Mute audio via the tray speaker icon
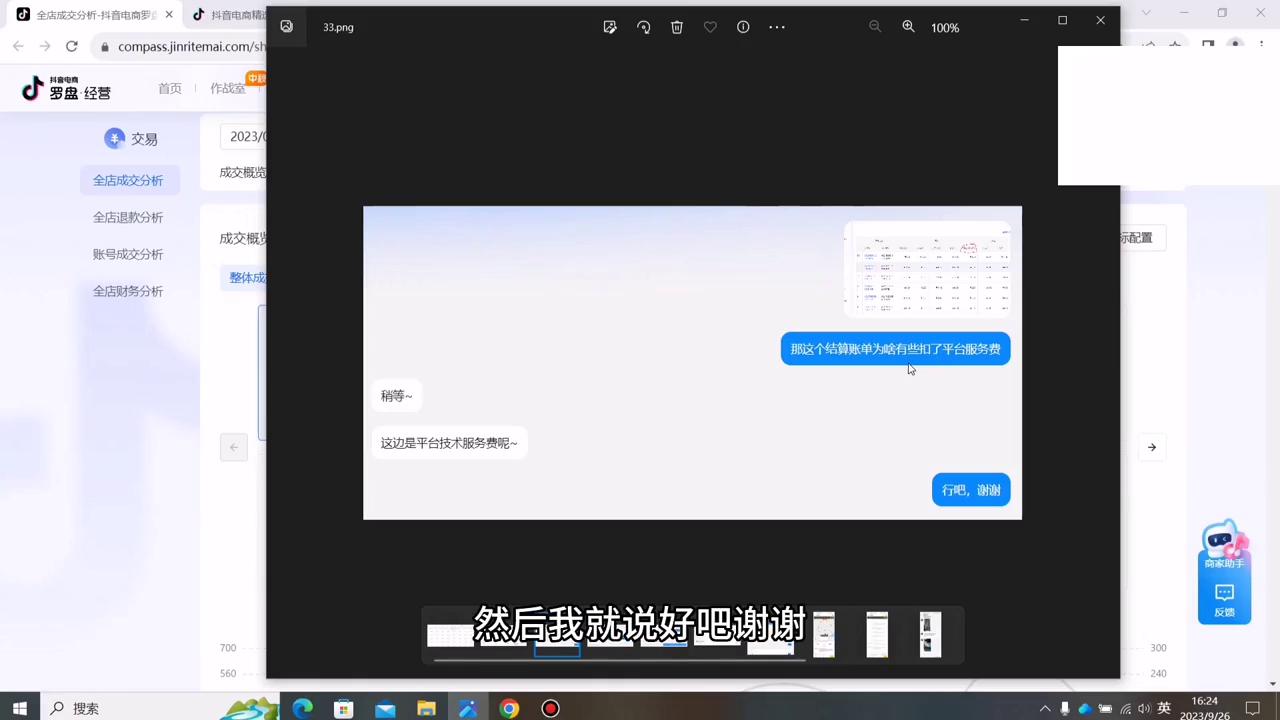The height and width of the screenshot is (720, 1280). (x=1143, y=709)
